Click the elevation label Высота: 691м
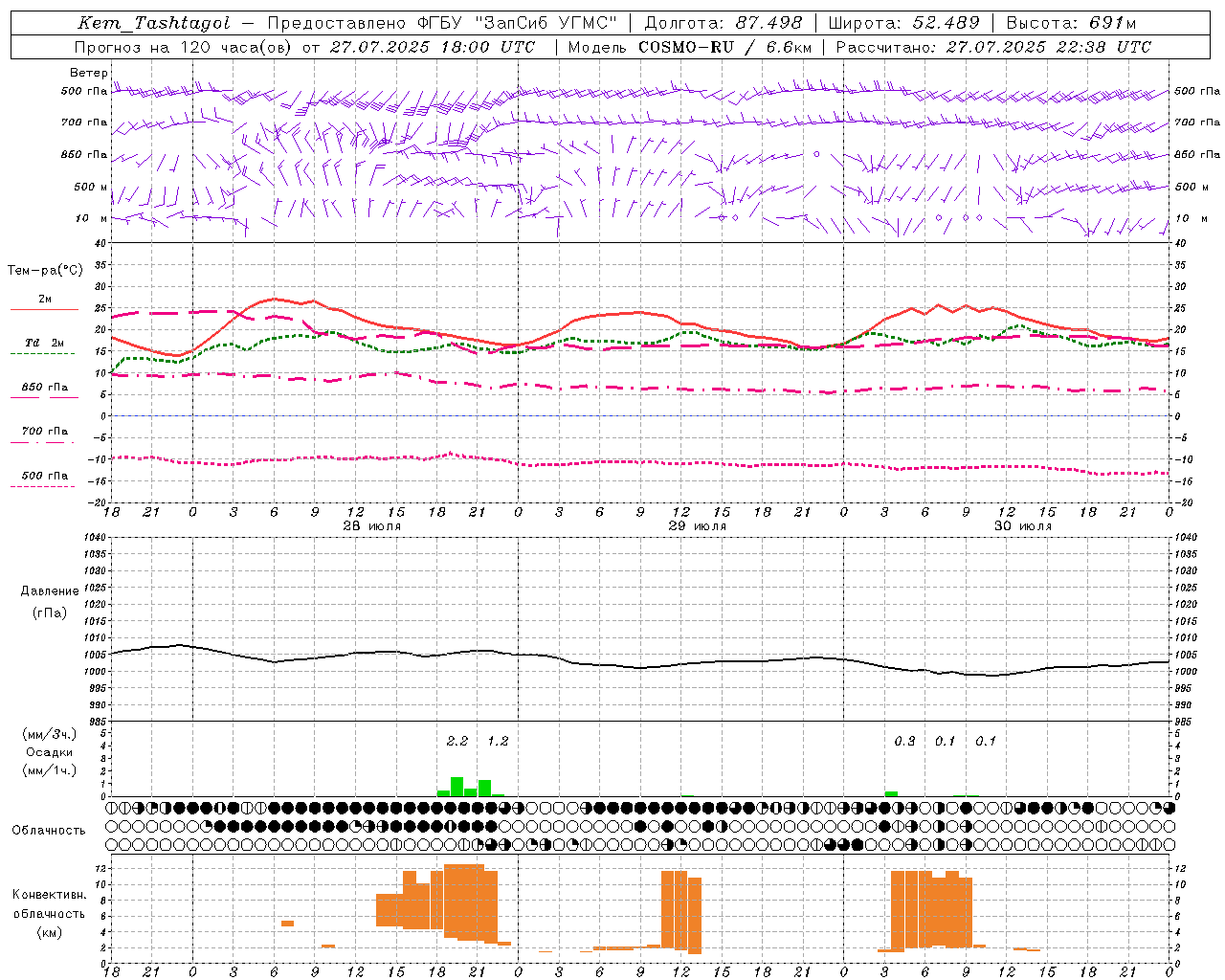1225x980 pixels. tap(1072, 23)
